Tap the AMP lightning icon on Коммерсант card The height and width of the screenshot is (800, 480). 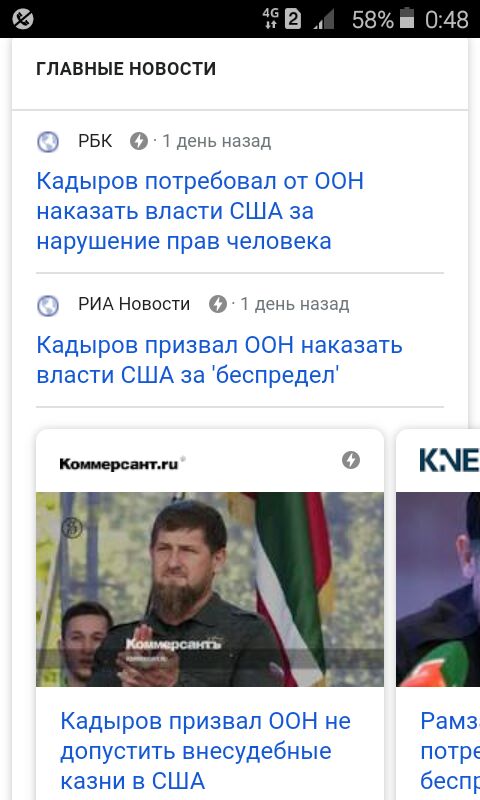[x=350, y=460]
